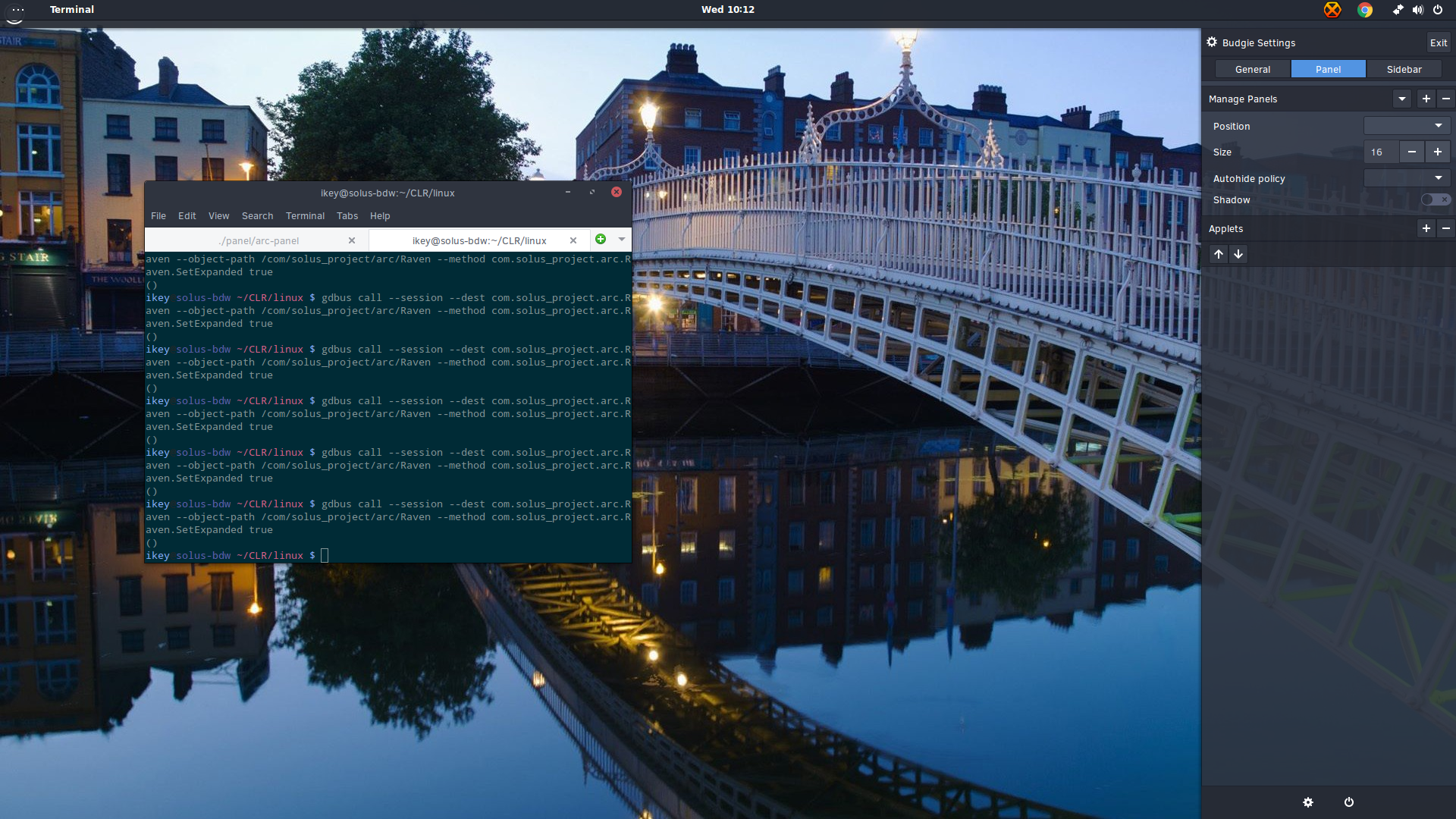The height and width of the screenshot is (819, 1456).
Task: Click the settings gear at sidebar bottom
Action: 1308,802
